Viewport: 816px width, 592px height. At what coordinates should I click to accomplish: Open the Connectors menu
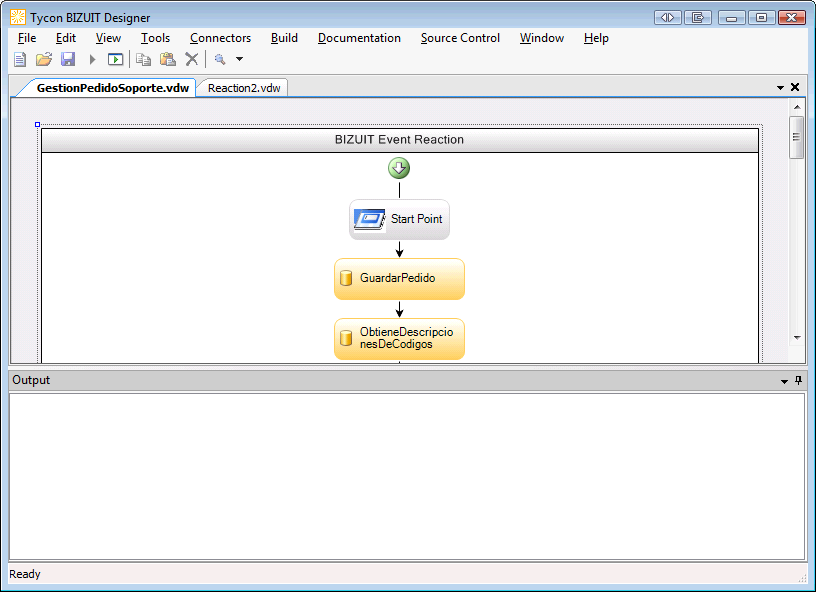pyautogui.click(x=220, y=38)
